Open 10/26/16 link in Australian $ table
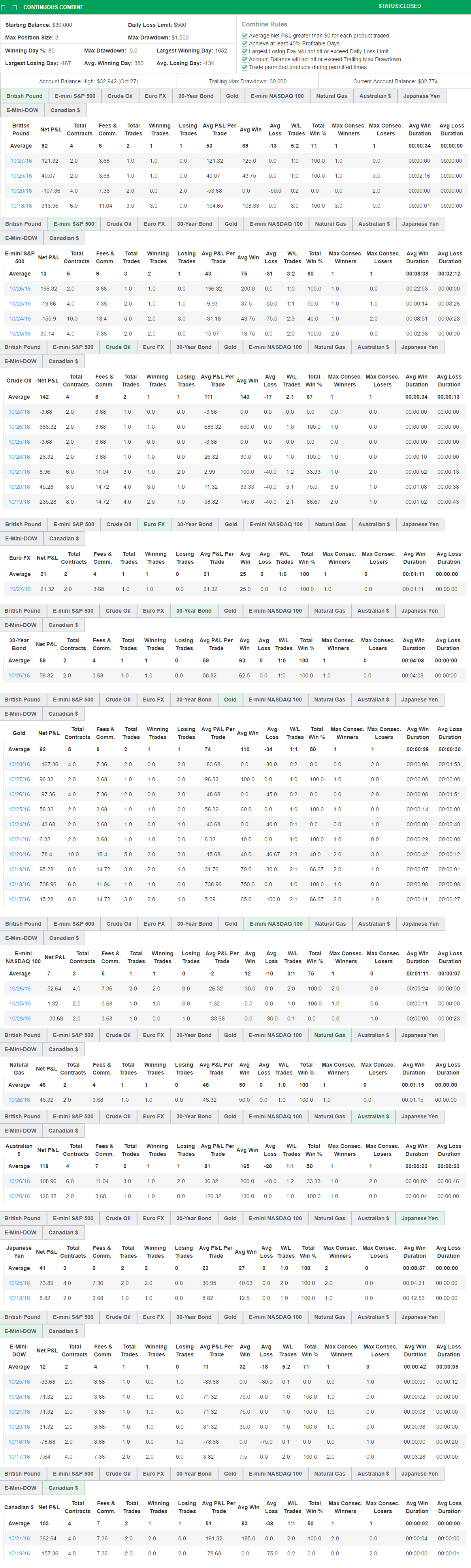This screenshot has width=471, height=1568. click(19, 1181)
